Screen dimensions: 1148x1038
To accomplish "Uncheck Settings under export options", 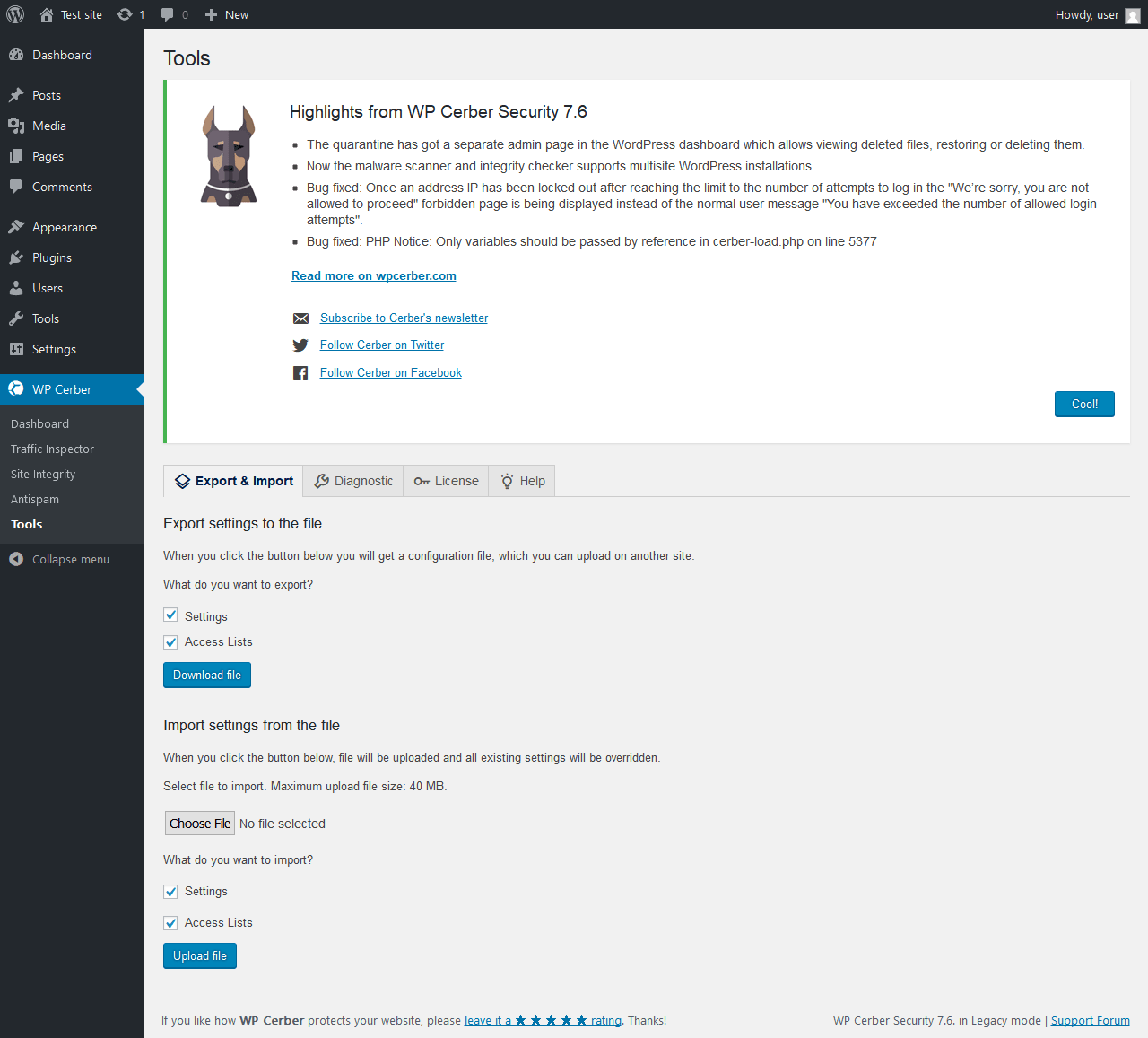I will 170,615.
